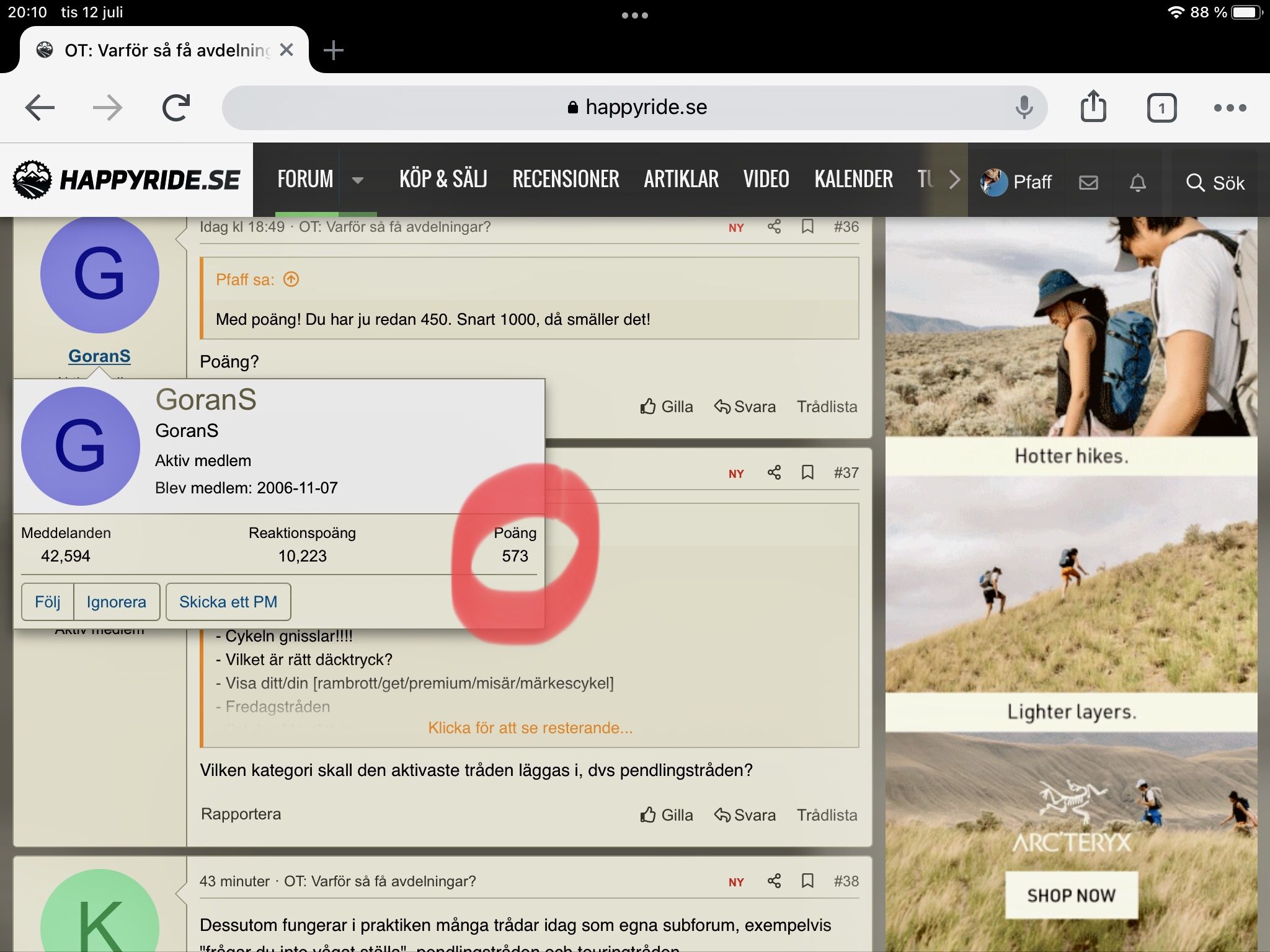Open the Artiklar section
The width and height of the screenshot is (1270, 952).
point(681,180)
